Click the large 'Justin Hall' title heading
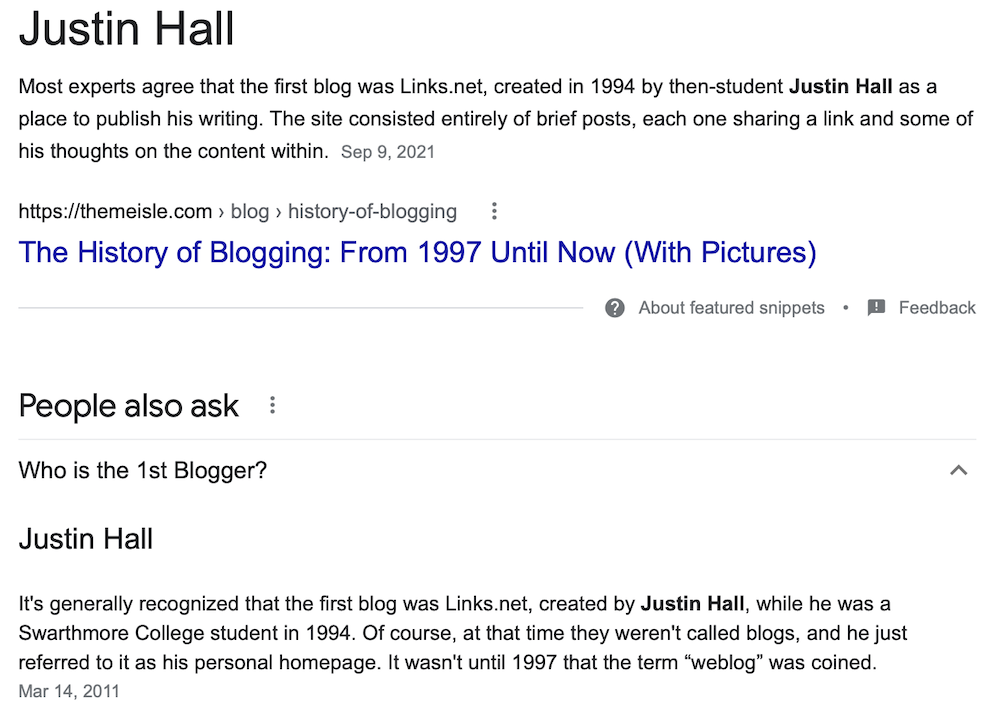The width and height of the screenshot is (1008, 712). (126, 28)
